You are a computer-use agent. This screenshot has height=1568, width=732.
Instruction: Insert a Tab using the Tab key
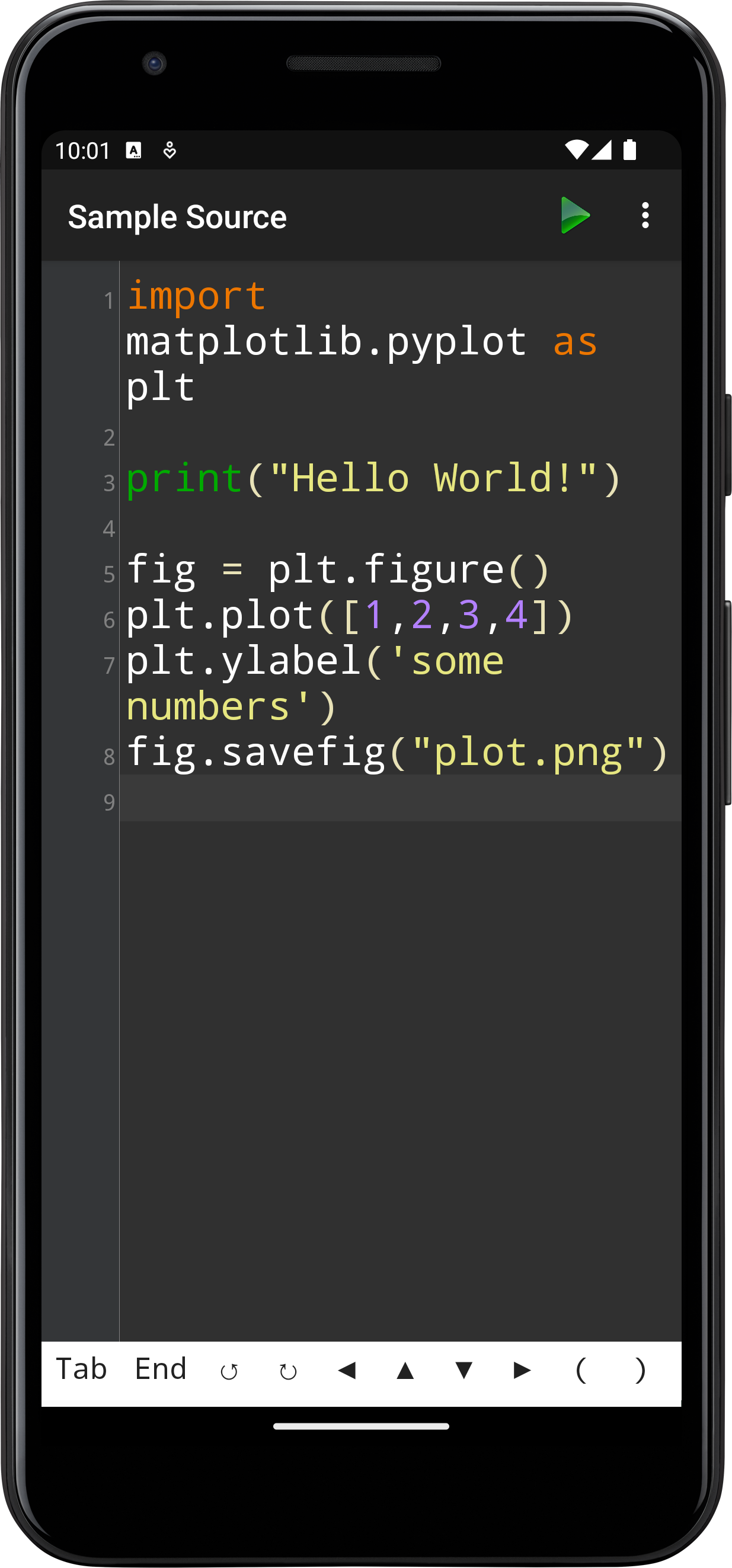click(82, 1369)
